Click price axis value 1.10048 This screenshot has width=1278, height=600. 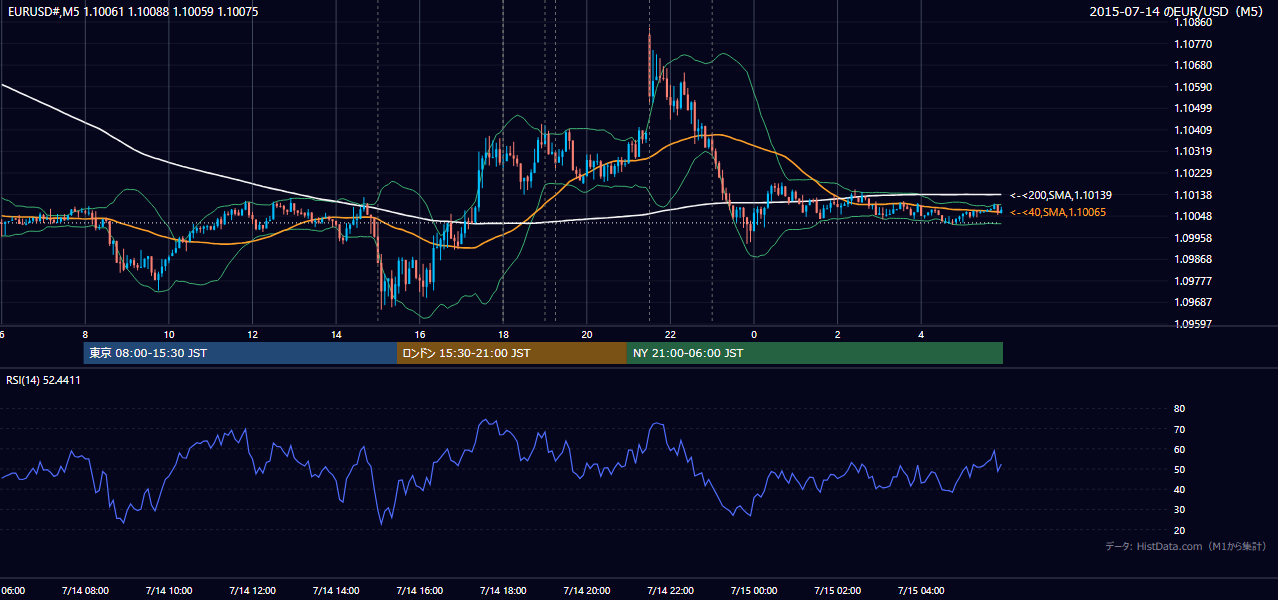[1193, 217]
